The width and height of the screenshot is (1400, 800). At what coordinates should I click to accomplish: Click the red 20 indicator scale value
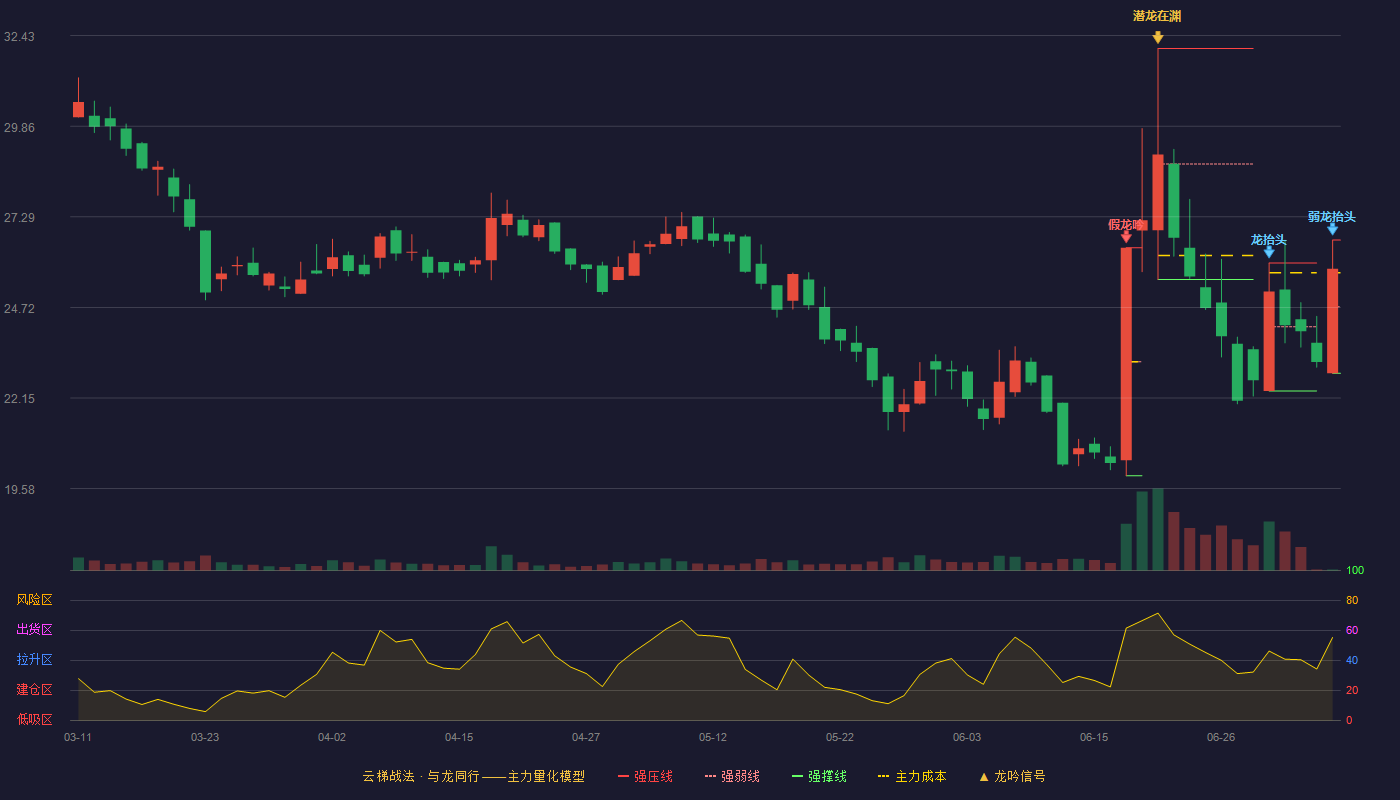(x=1352, y=691)
